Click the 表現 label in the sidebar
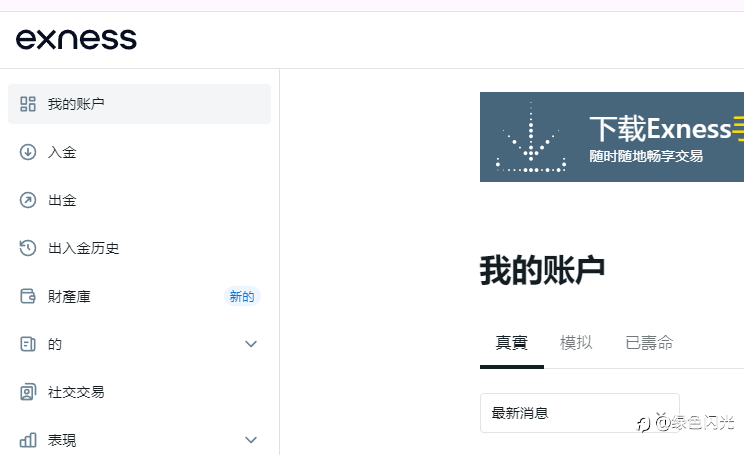This screenshot has width=744, height=455. 62,440
